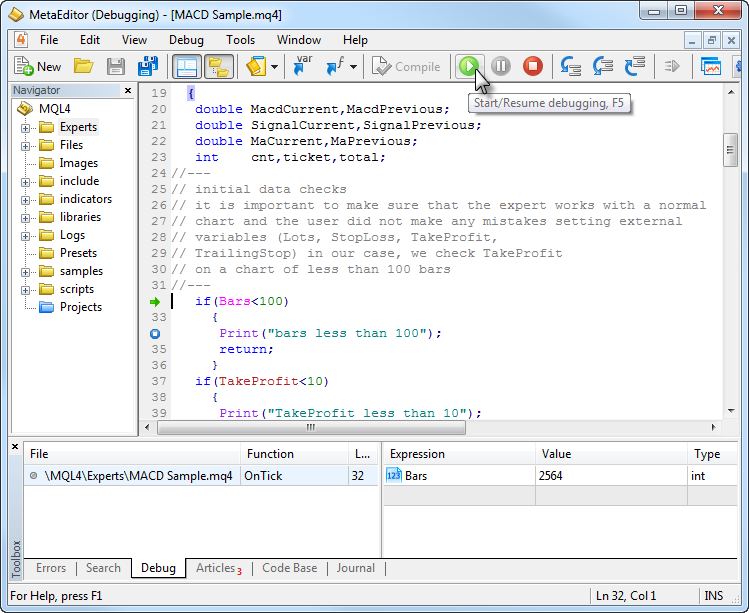Stop debugging with the red stop icon

click(533, 67)
